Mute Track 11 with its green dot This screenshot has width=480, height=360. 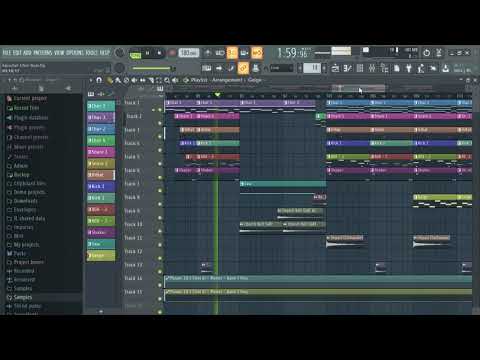pyautogui.click(x=160, y=245)
